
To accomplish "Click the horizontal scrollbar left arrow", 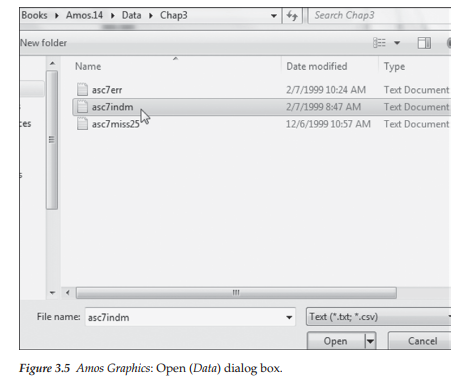I will pos(68,293).
